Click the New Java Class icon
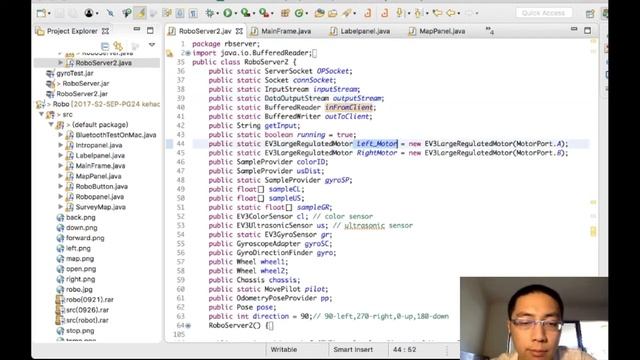Image resolution: width=640 pixels, height=360 pixels. [x=299, y=13]
